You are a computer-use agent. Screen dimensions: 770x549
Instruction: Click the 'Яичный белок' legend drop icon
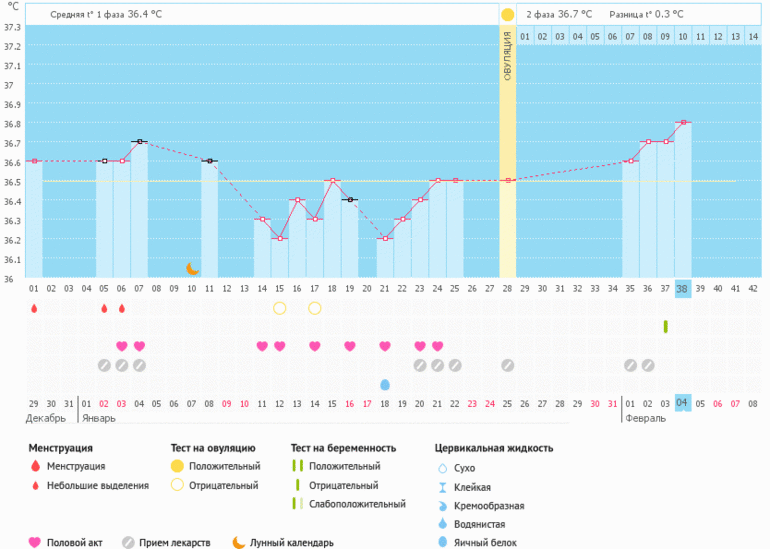pos(443,542)
